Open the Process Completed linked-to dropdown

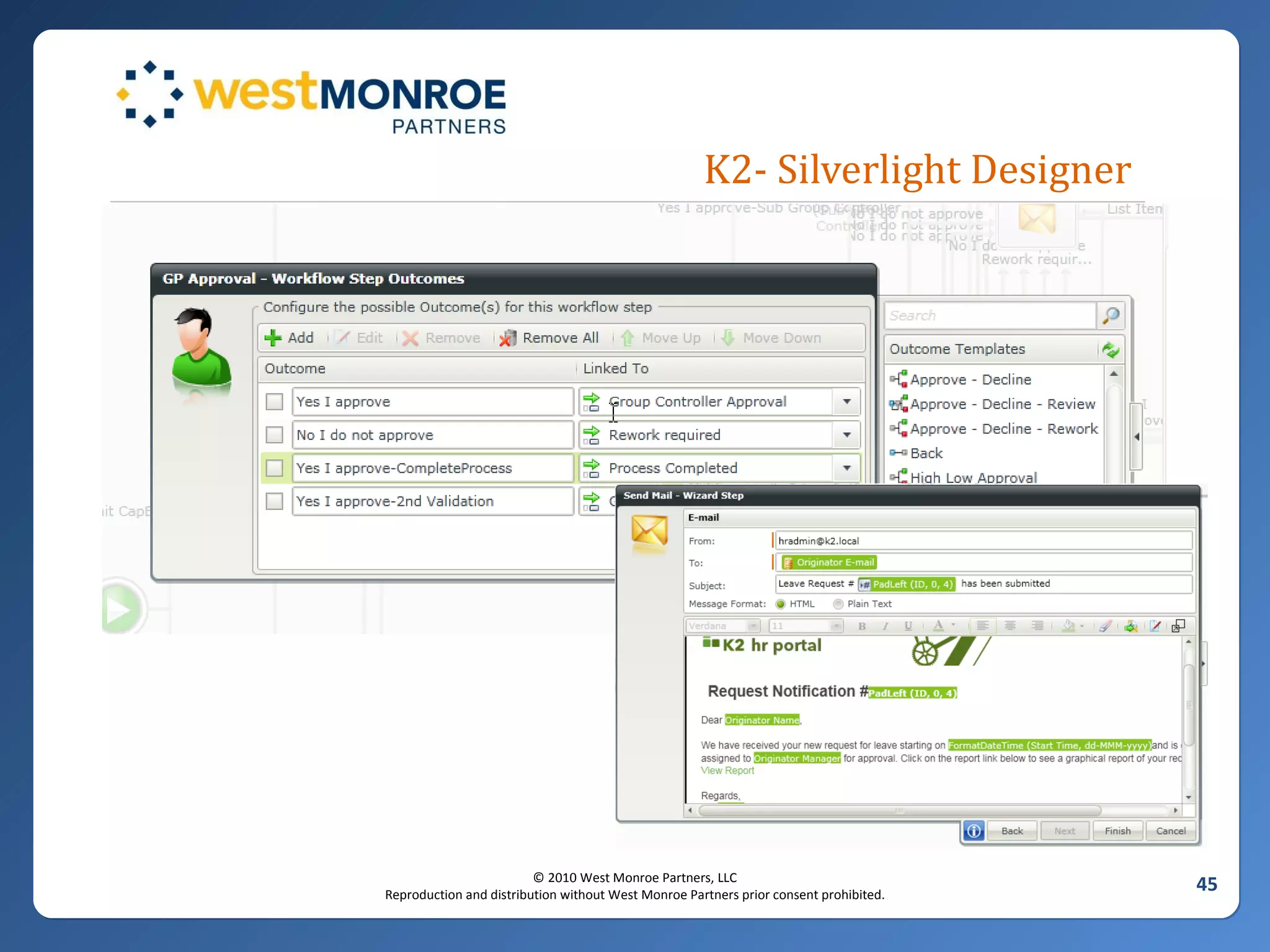(x=846, y=468)
